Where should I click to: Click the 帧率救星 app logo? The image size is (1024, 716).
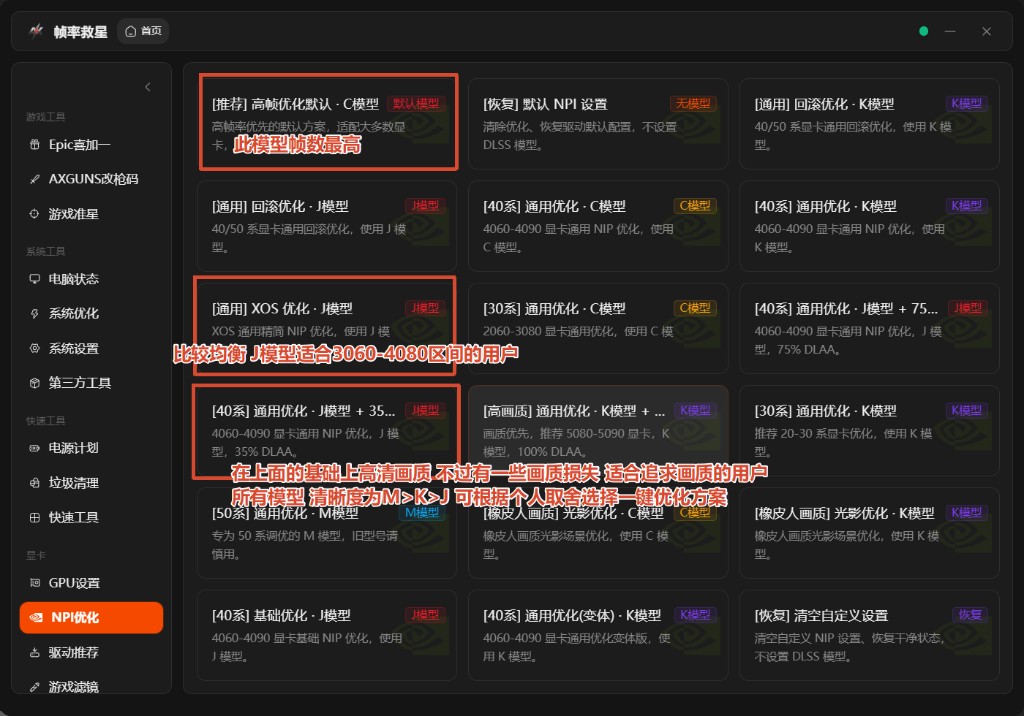tap(37, 31)
